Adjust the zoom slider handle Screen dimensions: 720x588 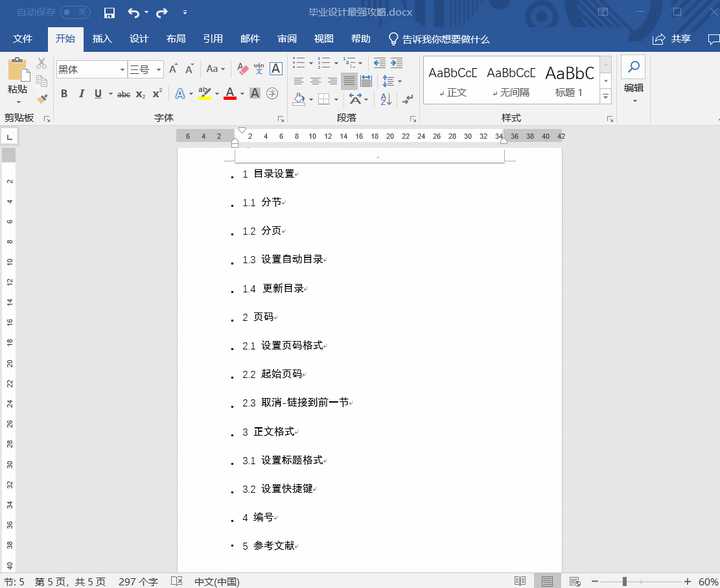(x=624, y=582)
